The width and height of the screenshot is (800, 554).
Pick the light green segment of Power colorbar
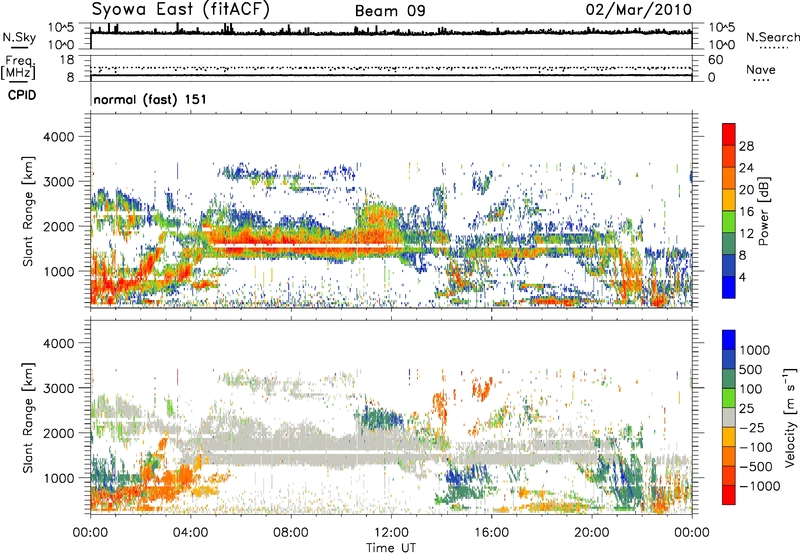[x=729, y=222]
